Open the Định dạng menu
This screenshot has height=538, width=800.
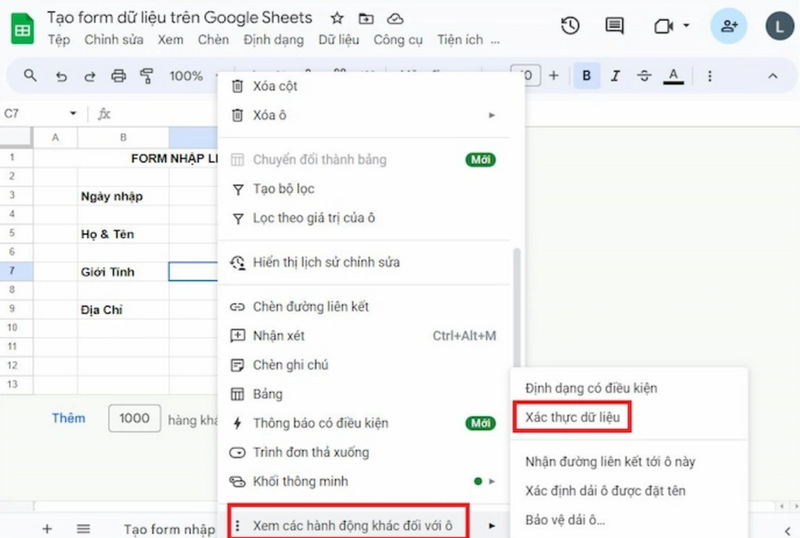273,40
